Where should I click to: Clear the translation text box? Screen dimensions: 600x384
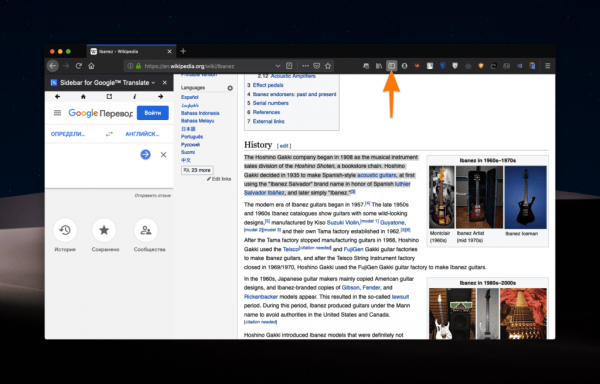163,155
